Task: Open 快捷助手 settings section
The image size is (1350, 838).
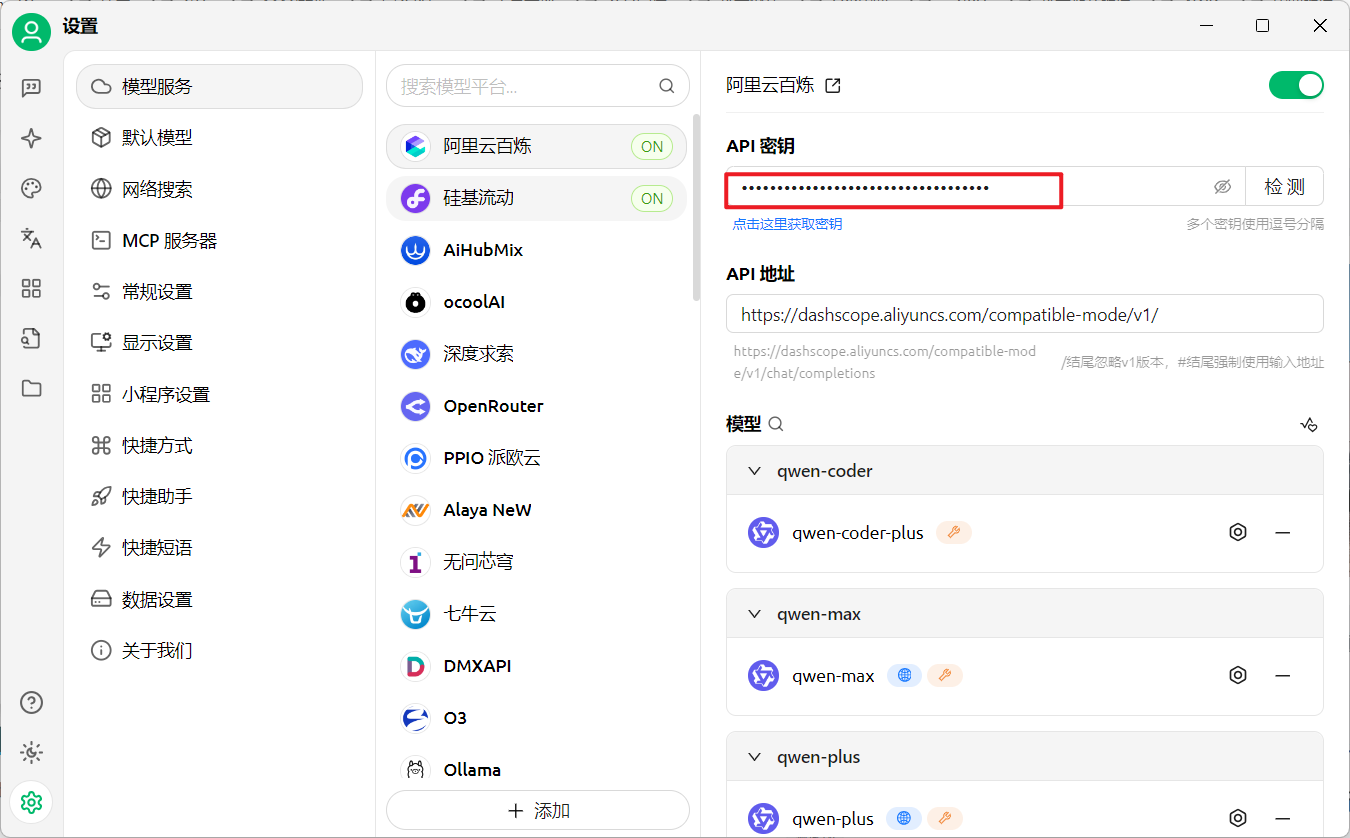Action: pos(219,497)
